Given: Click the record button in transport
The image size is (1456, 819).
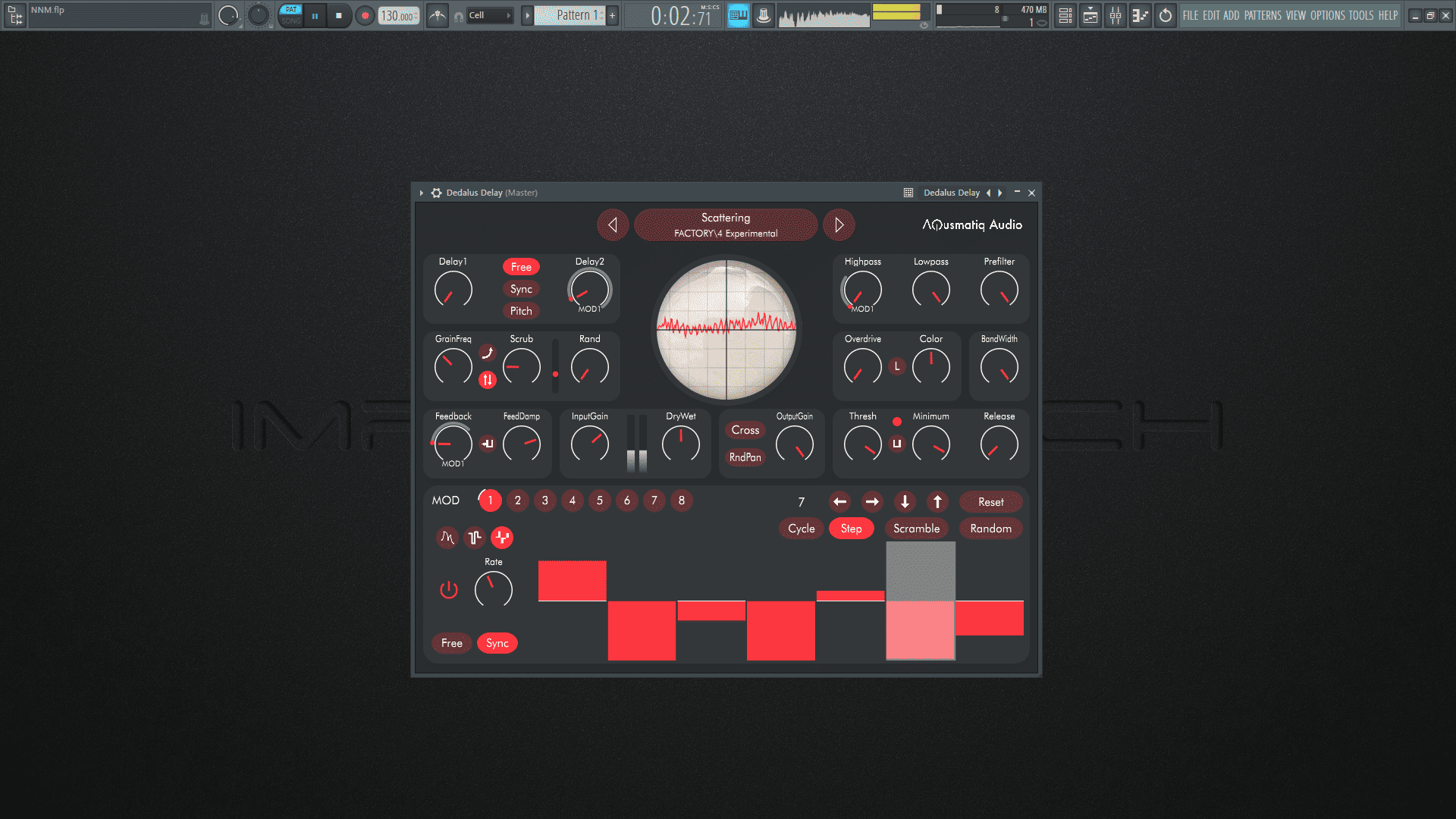Looking at the screenshot, I should (365, 15).
